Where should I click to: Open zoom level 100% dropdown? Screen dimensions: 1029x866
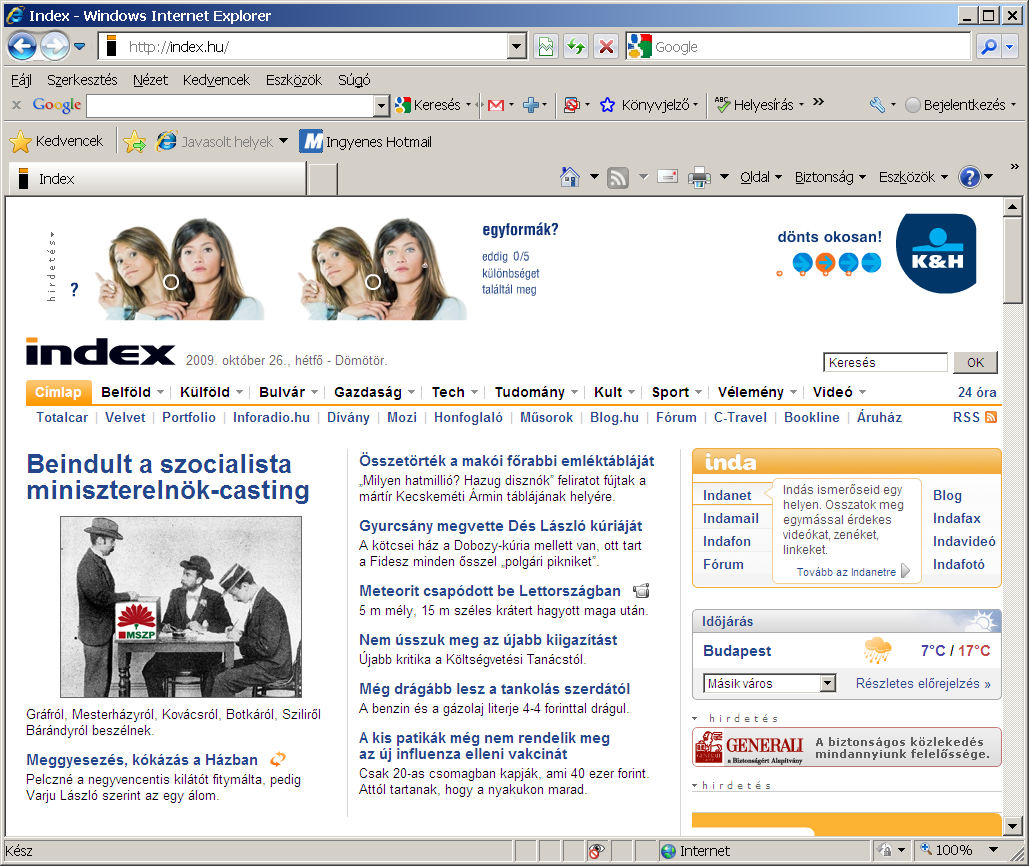tap(994, 850)
